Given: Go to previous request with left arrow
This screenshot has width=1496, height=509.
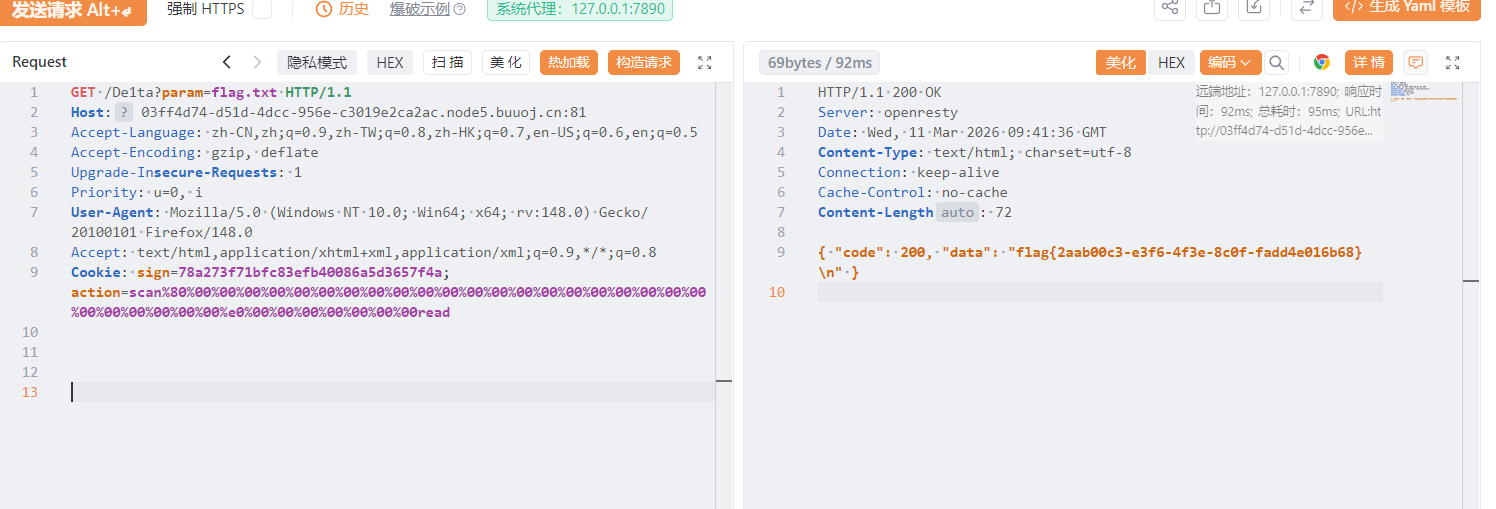Looking at the screenshot, I should [227, 62].
